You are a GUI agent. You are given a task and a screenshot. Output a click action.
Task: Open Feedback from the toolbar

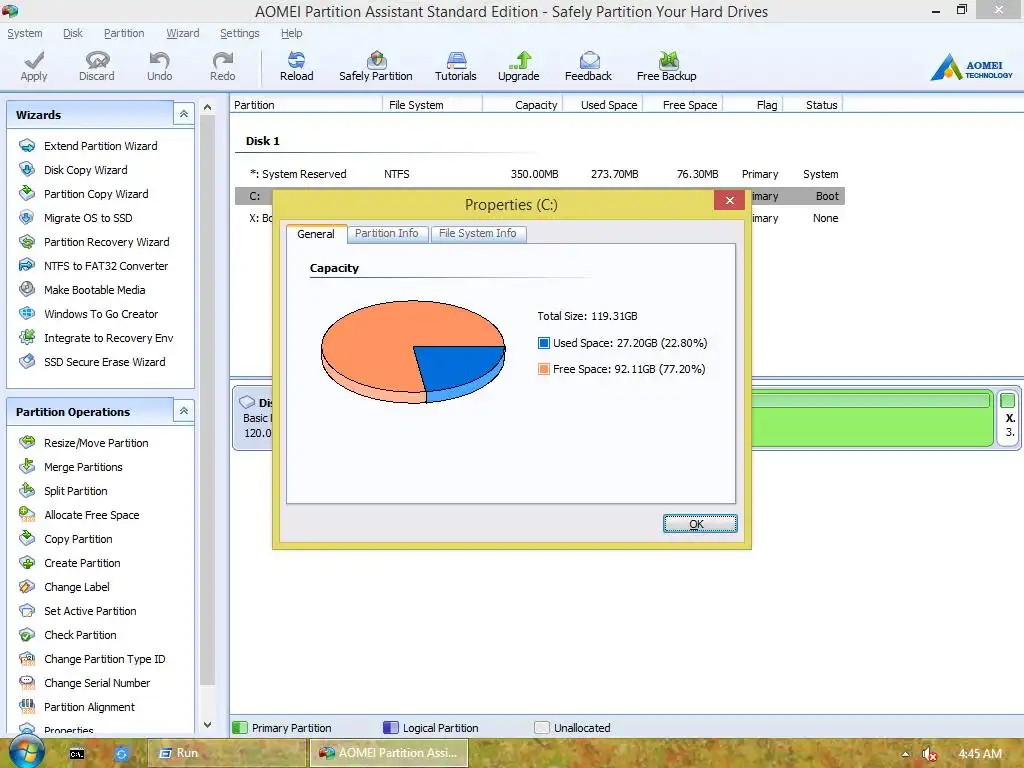click(x=588, y=67)
